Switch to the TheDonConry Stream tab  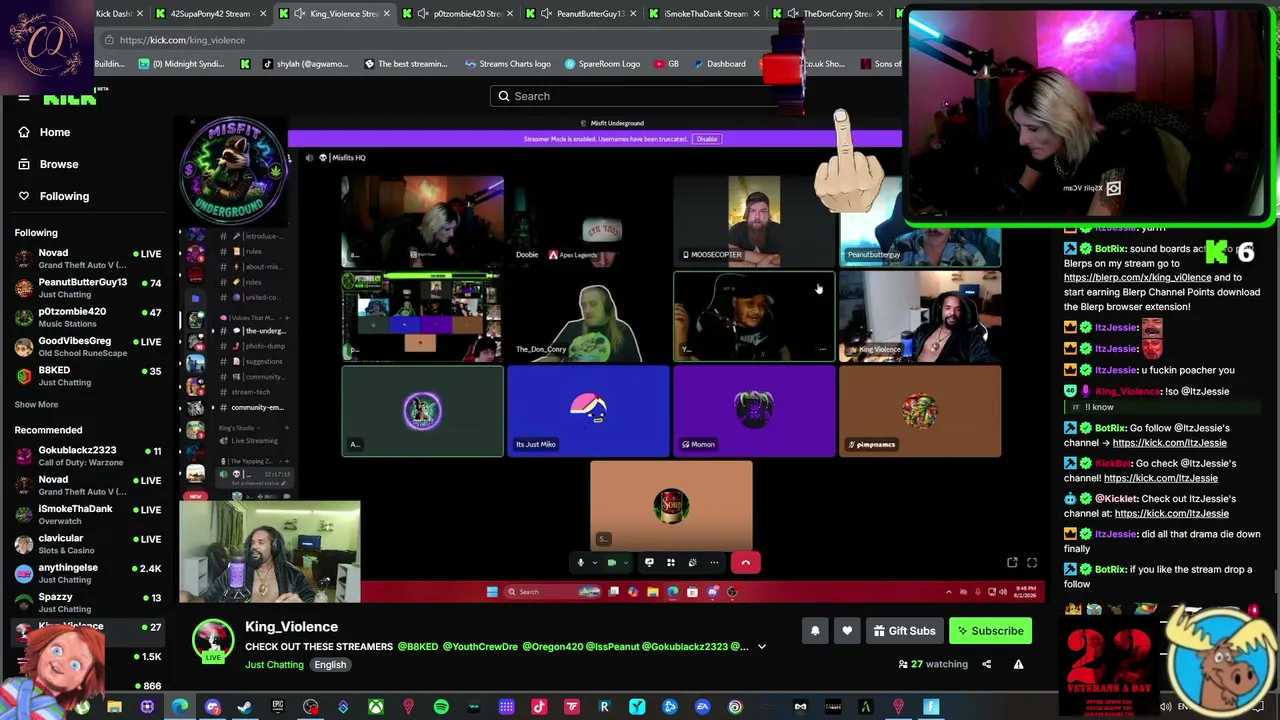(829, 14)
